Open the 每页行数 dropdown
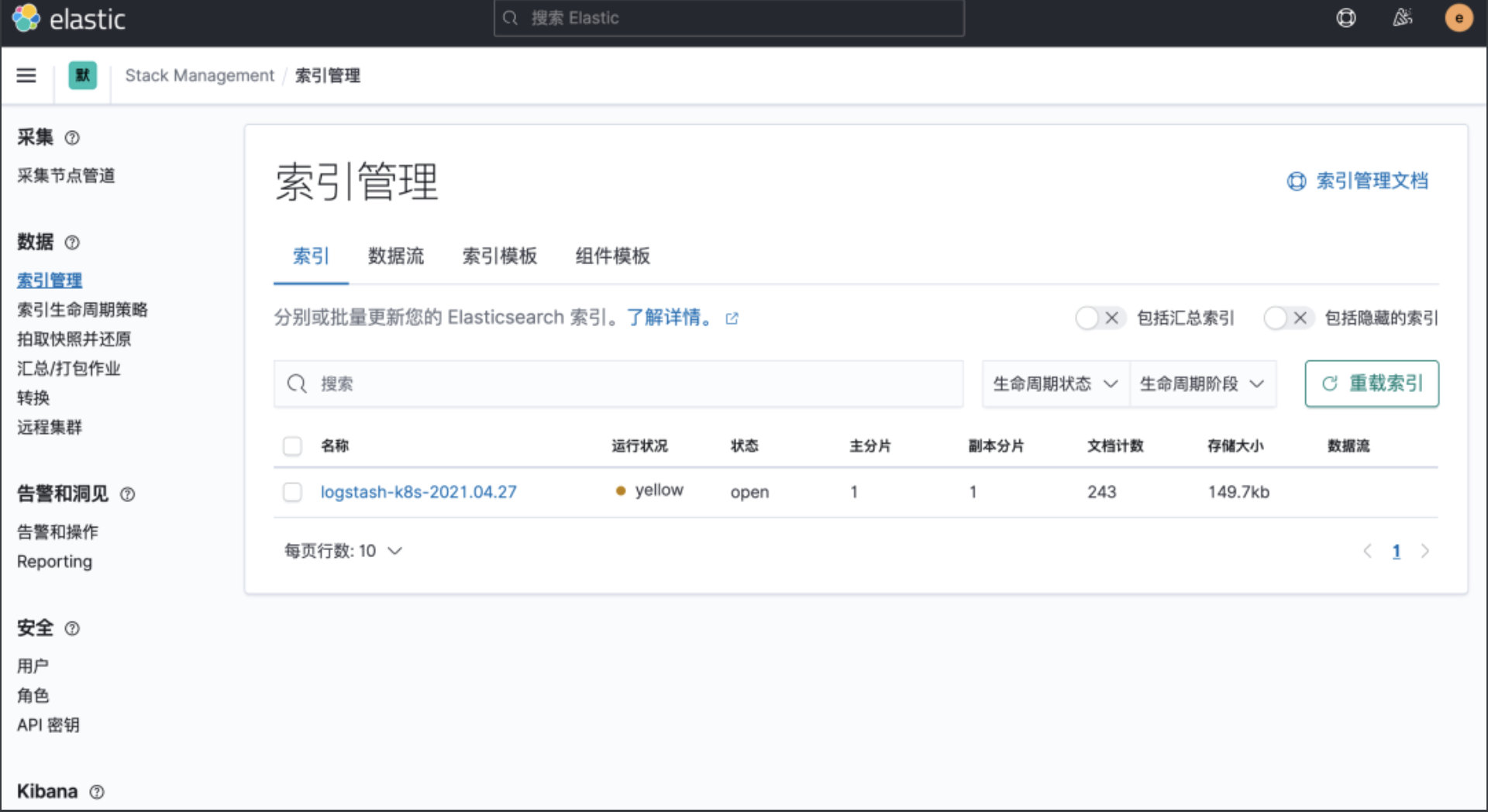This screenshot has width=1488, height=812. [343, 551]
